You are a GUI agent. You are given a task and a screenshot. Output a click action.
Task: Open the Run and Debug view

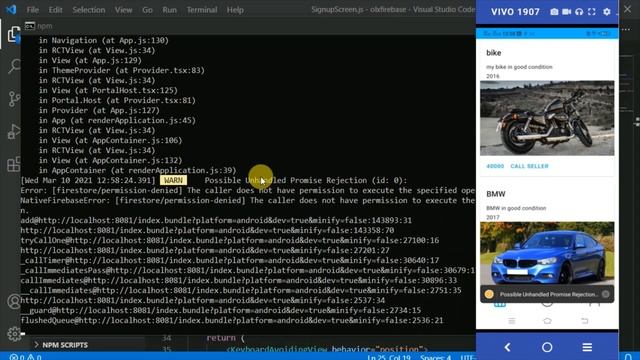tap(13, 131)
